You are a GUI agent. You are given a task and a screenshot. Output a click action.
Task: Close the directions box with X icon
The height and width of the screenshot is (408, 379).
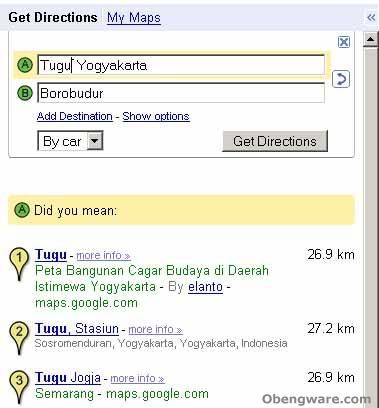click(x=344, y=42)
